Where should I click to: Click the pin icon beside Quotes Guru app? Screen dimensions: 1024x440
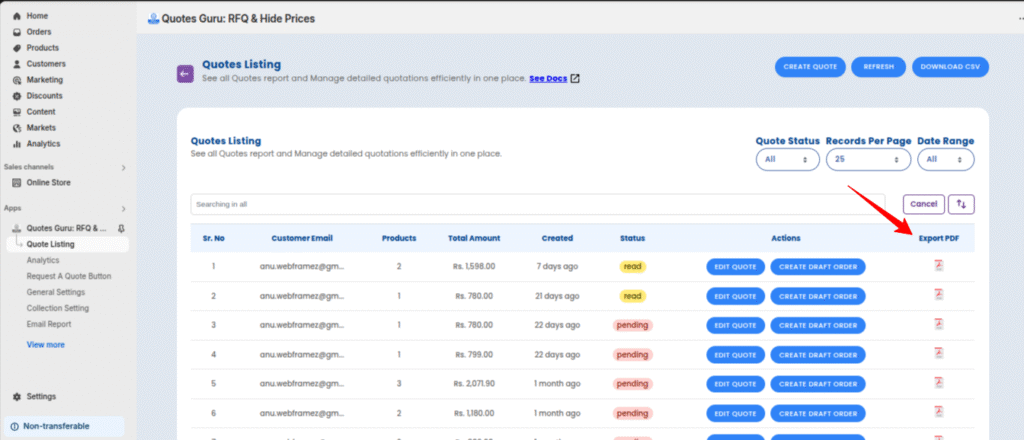point(121,228)
